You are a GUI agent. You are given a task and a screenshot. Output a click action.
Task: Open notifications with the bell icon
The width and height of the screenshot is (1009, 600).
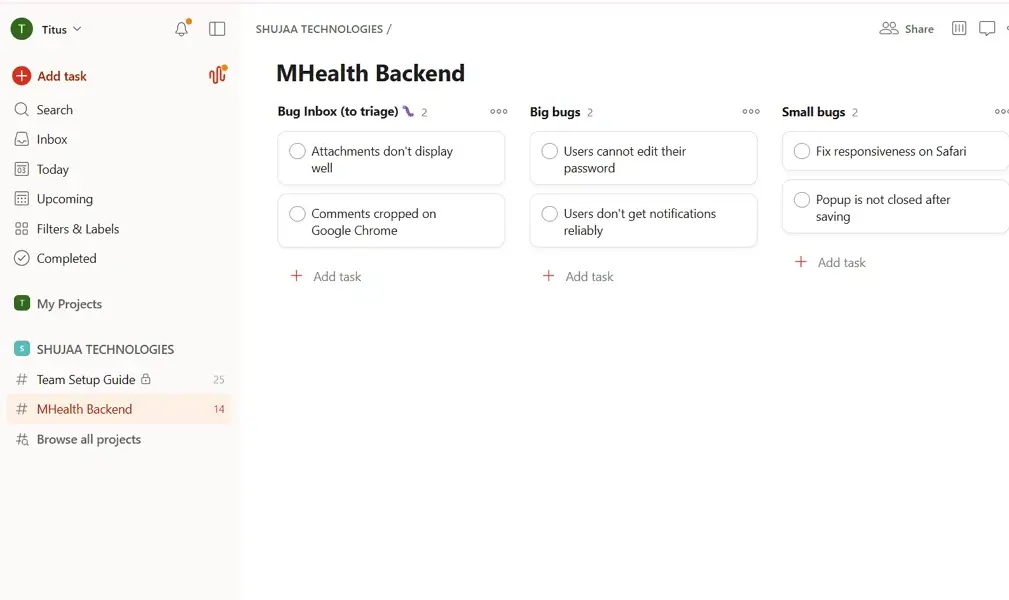point(181,28)
